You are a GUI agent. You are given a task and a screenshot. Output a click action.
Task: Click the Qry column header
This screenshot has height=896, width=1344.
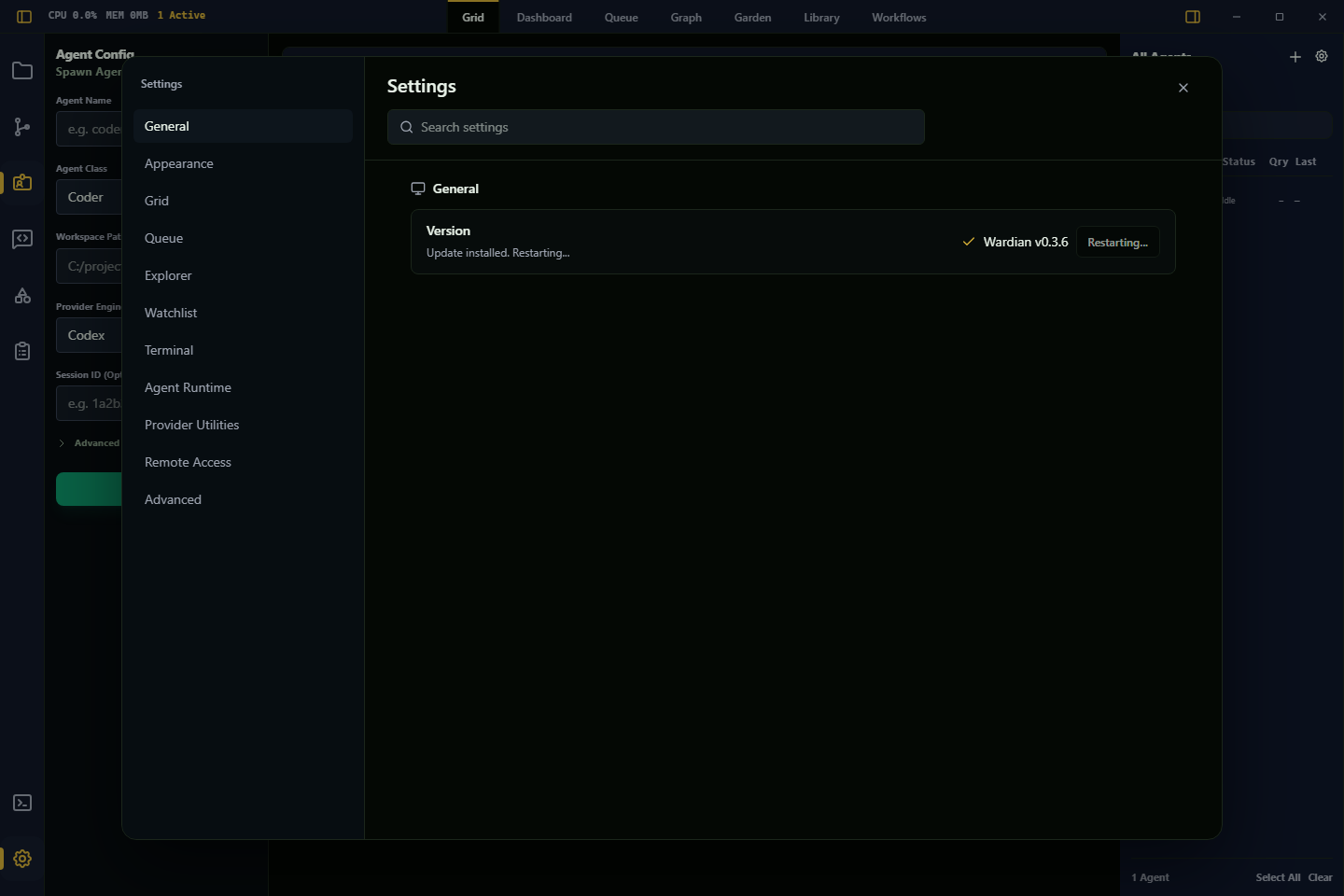(1279, 161)
